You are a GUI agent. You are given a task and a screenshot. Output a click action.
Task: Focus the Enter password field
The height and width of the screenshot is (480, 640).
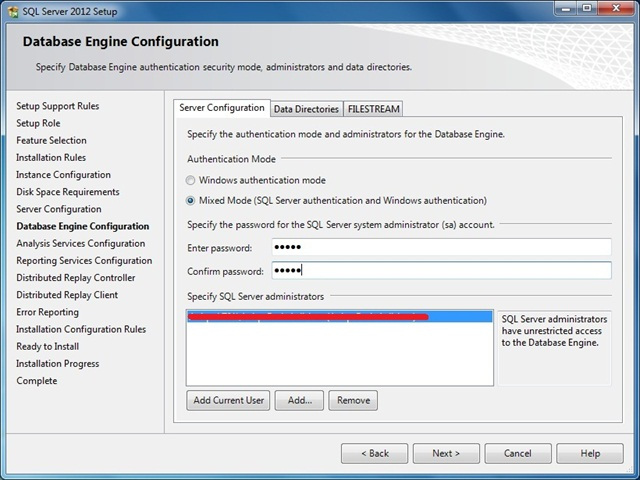442,247
